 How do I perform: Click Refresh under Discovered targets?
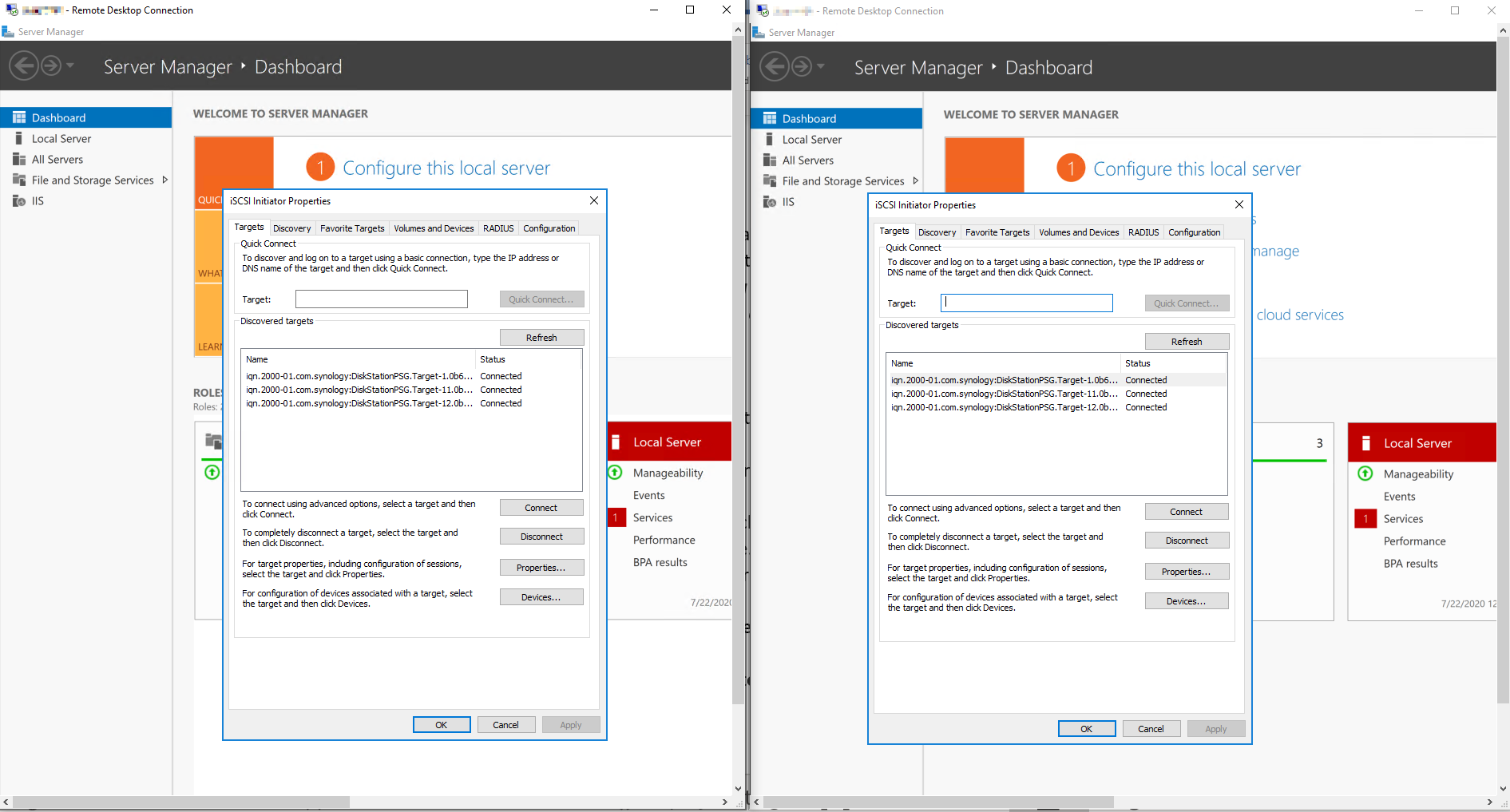541,336
